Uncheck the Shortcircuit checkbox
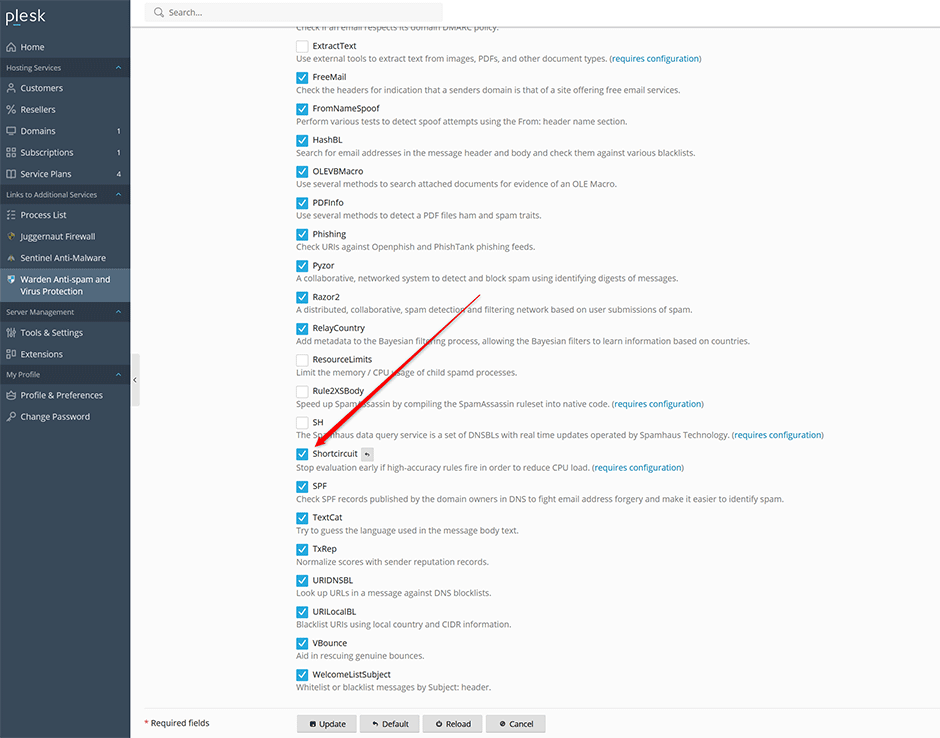The height and width of the screenshot is (738, 940). (x=302, y=454)
